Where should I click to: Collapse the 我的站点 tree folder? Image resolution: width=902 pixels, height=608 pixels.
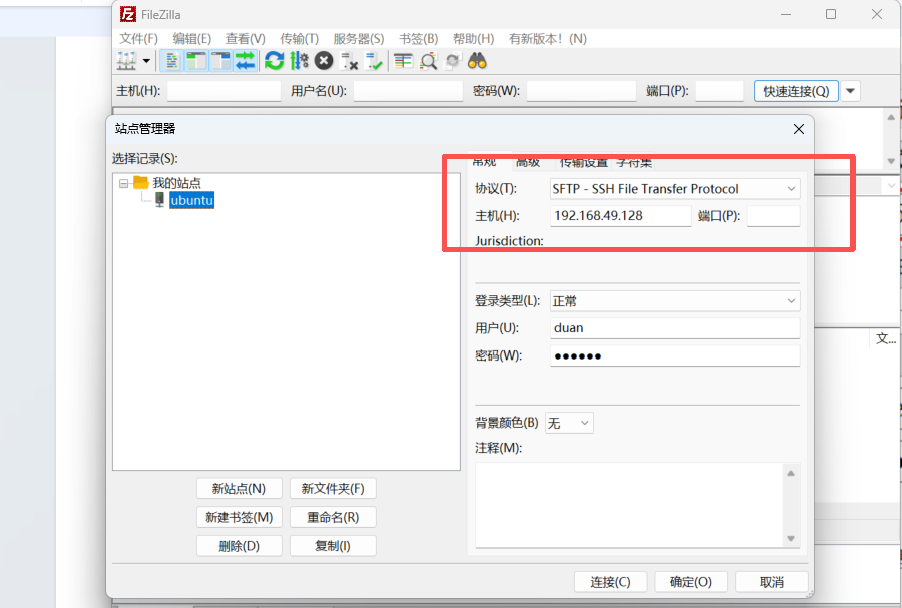pyautogui.click(x=123, y=183)
